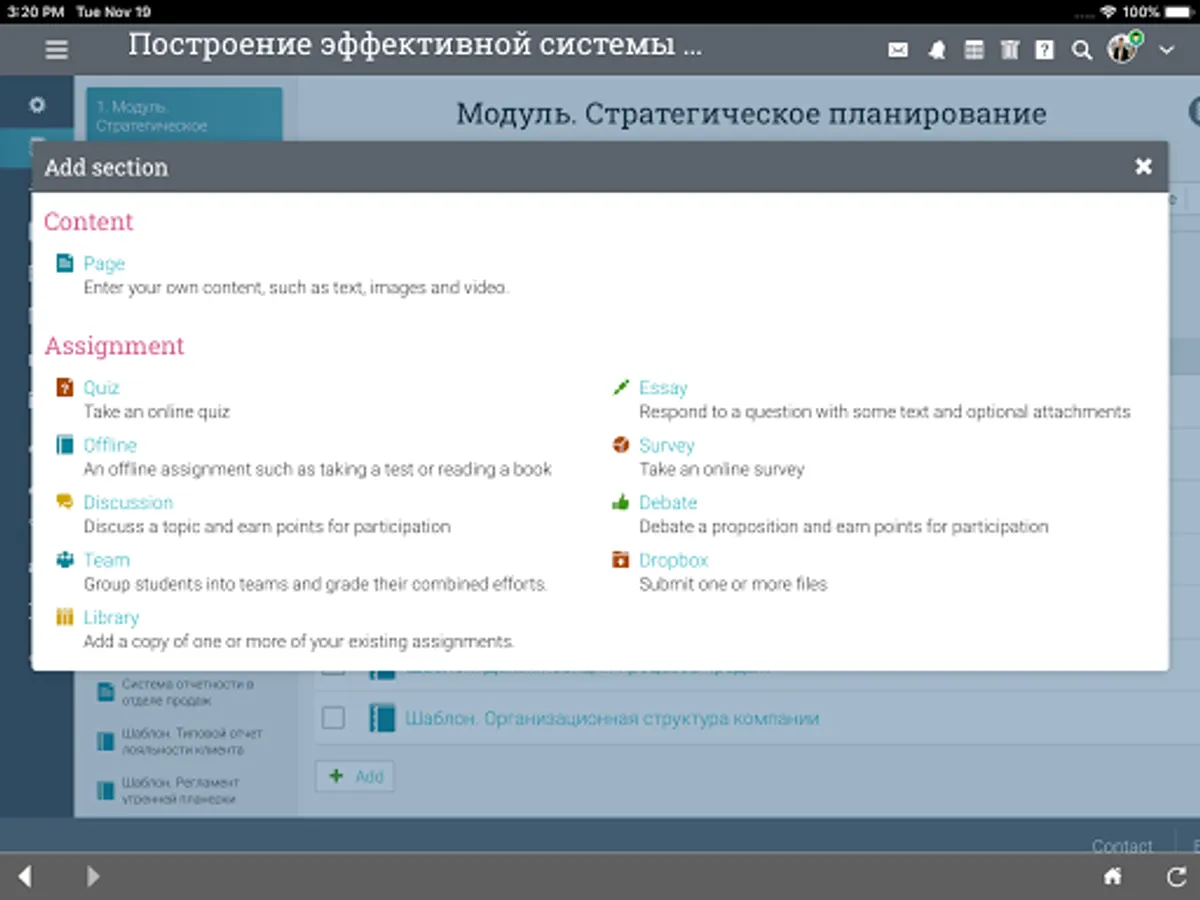Click the course title Построение эффективной системы
Viewport: 1200px width, 900px height.
pos(415,46)
